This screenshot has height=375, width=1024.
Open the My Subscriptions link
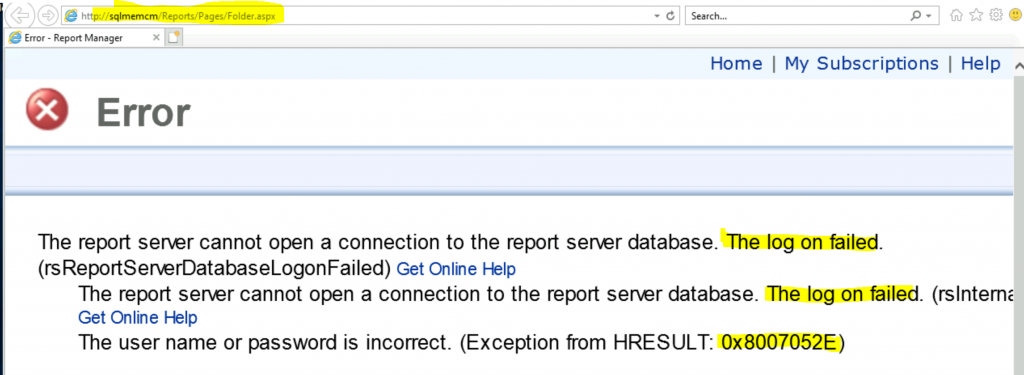tap(861, 63)
